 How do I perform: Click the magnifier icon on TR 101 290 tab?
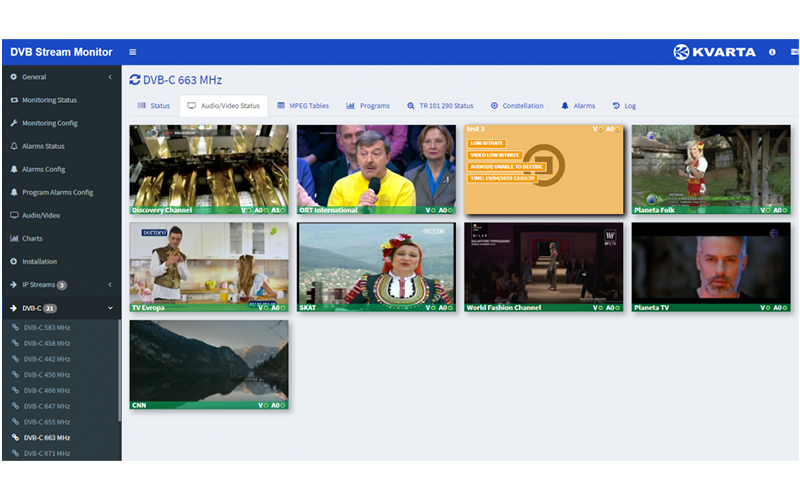(x=411, y=106)
